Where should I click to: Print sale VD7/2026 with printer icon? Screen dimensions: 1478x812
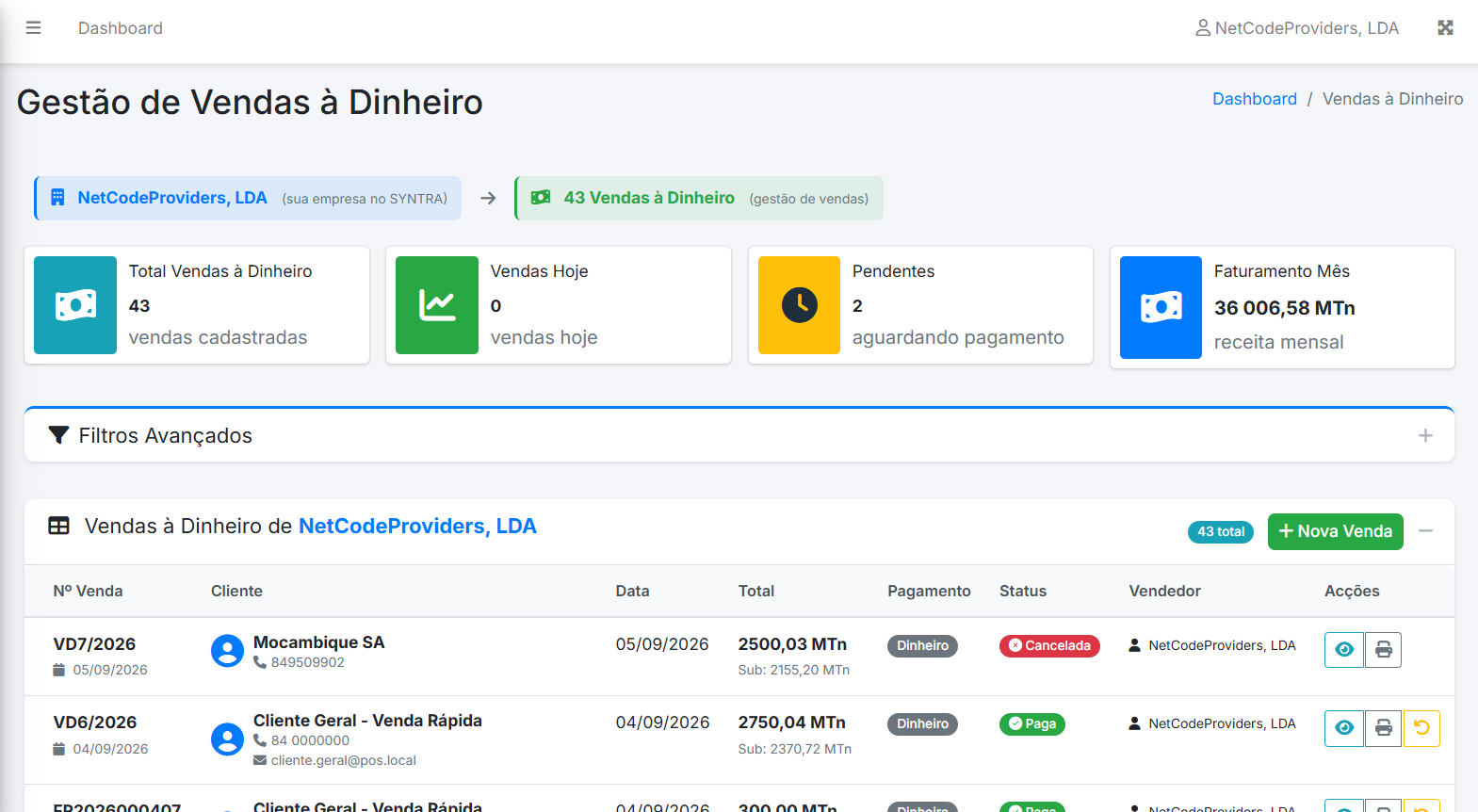tap(1383, 650)
